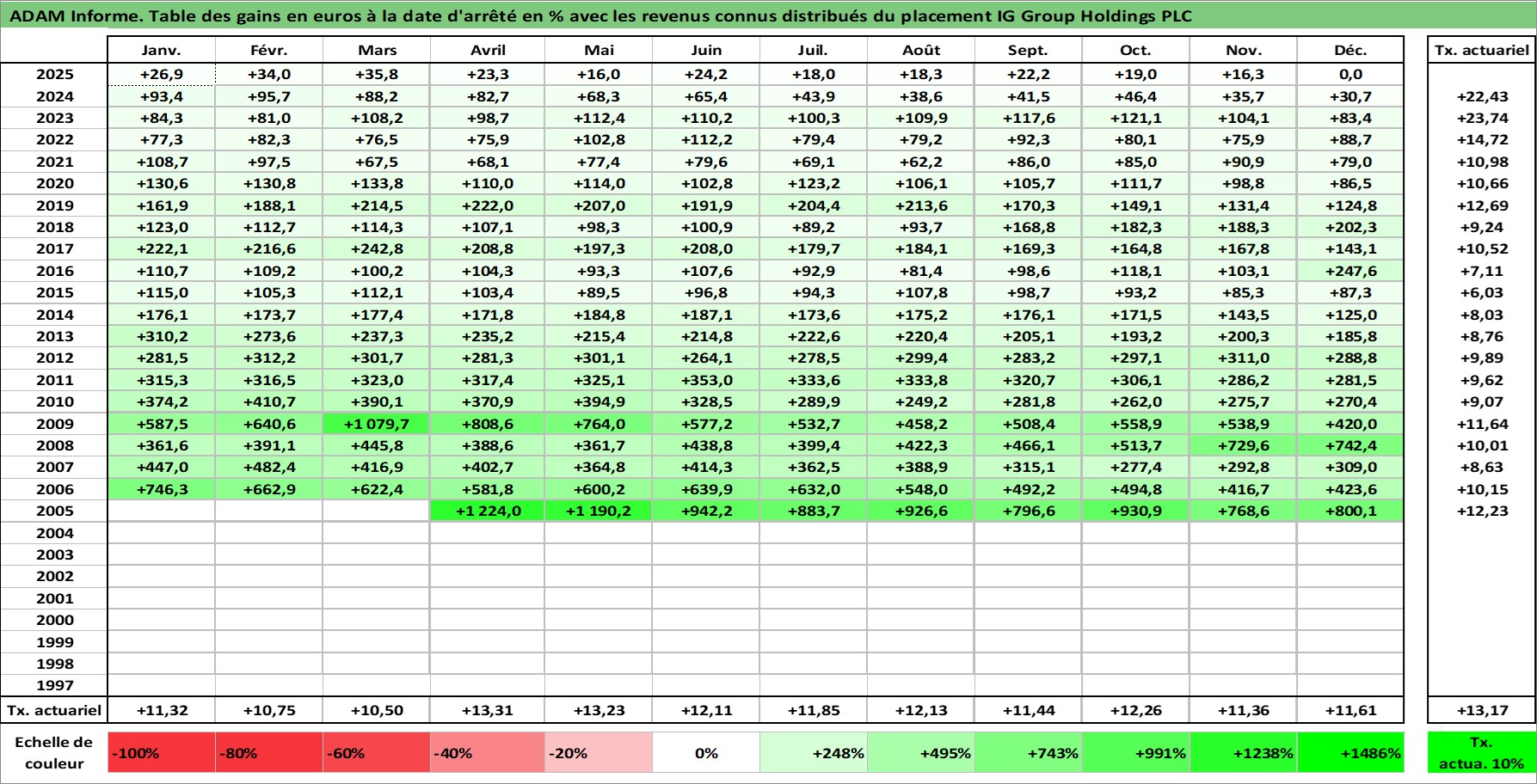Click the overall actuarial rate +13,17
1537x784 pixels.
click(x=1482, y=710)
